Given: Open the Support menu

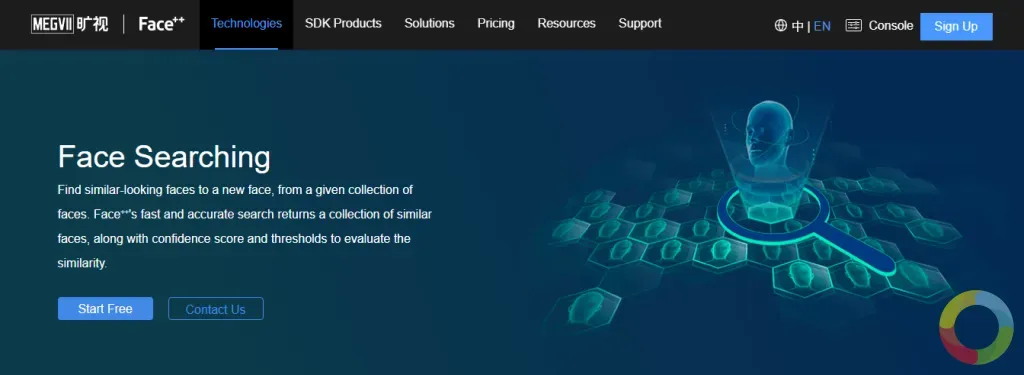Looking at the screenshot, I should [x=640, y=24].
